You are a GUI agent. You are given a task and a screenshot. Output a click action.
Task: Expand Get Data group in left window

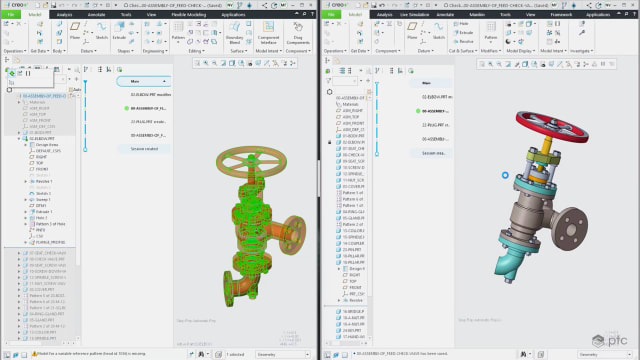[x=40, y=51]
